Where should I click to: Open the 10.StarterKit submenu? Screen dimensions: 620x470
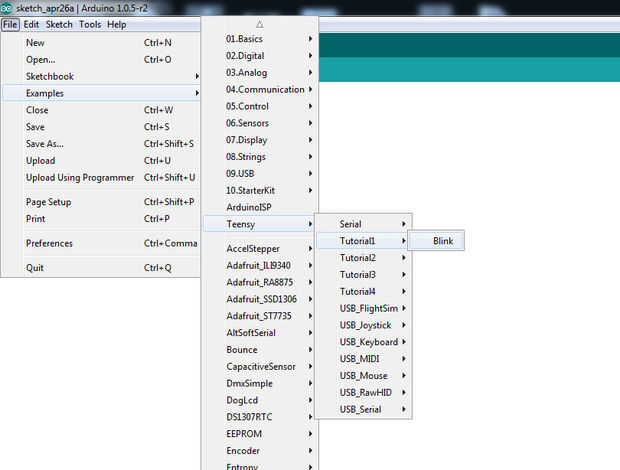coord(260,191)
